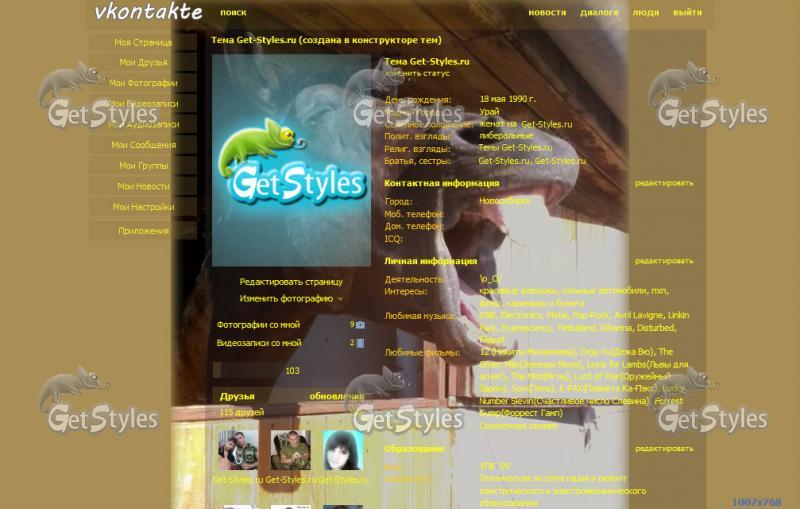
Task: Expand arrow next to Изменить фотографию
Action: (340, 299)
